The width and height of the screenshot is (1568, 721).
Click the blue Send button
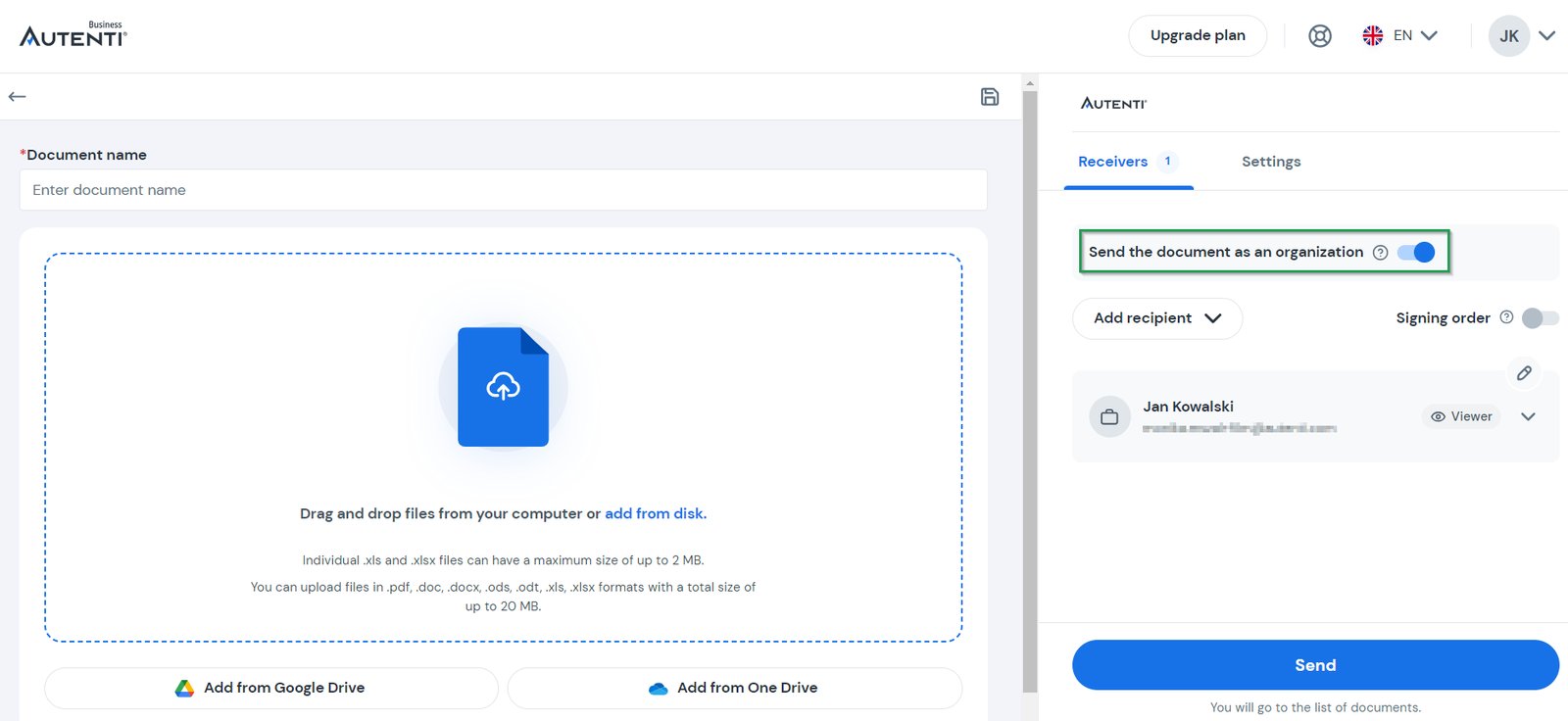point(1315,665)
